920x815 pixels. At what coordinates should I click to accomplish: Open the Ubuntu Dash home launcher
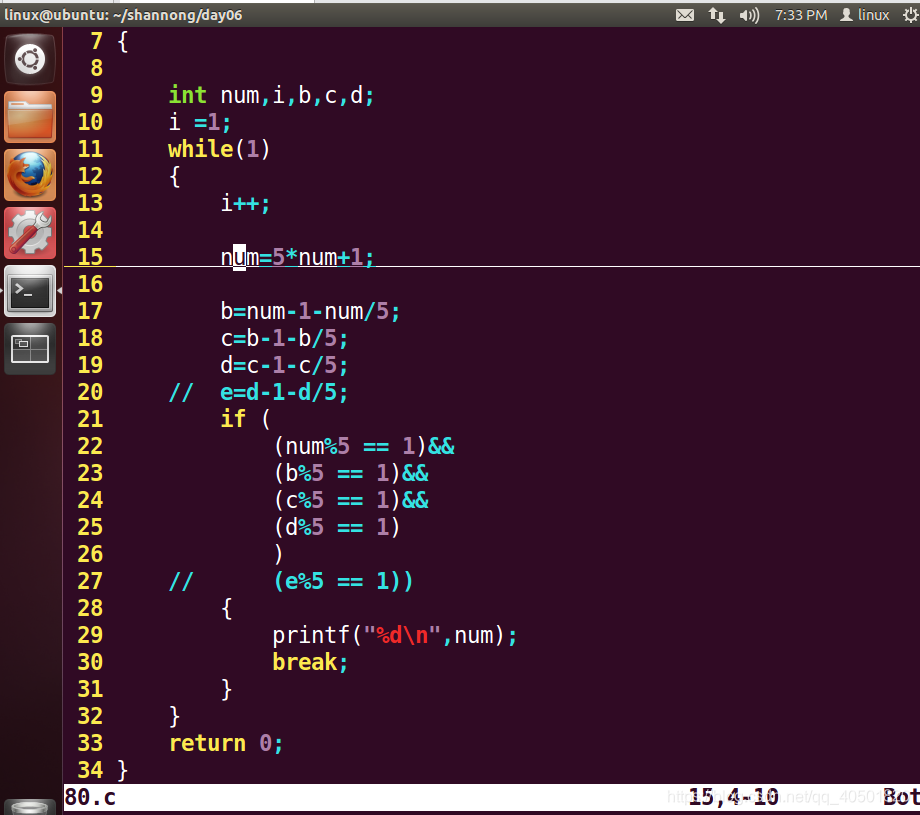click(x=30, y=59)
